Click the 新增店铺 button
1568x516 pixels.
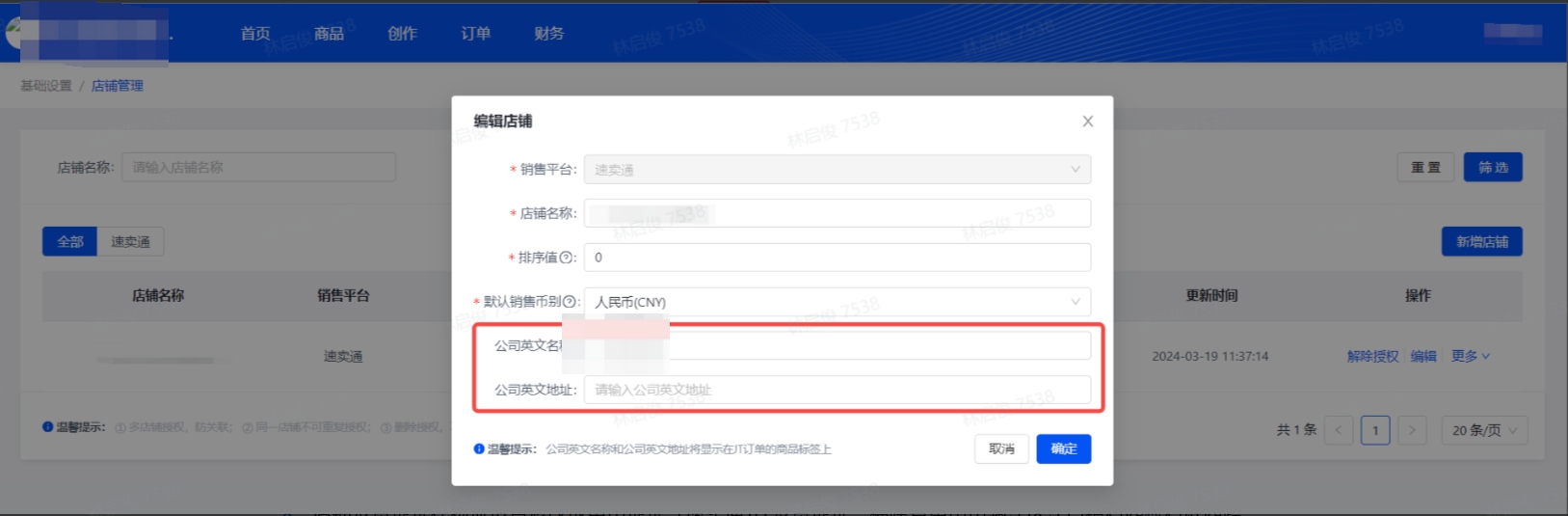[1481, 241]
